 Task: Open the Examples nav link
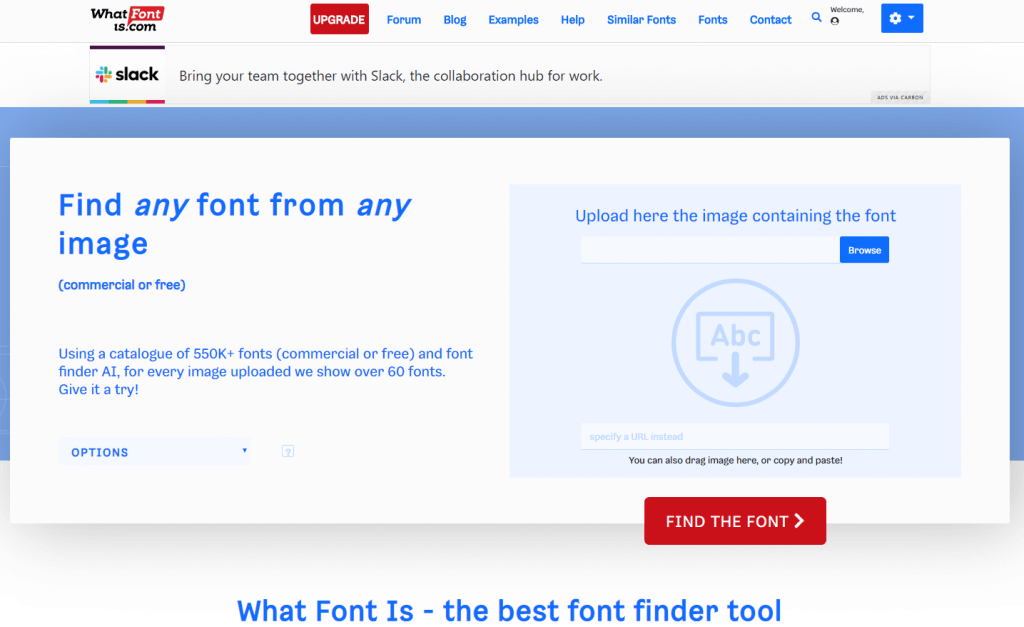coord(513,20)
